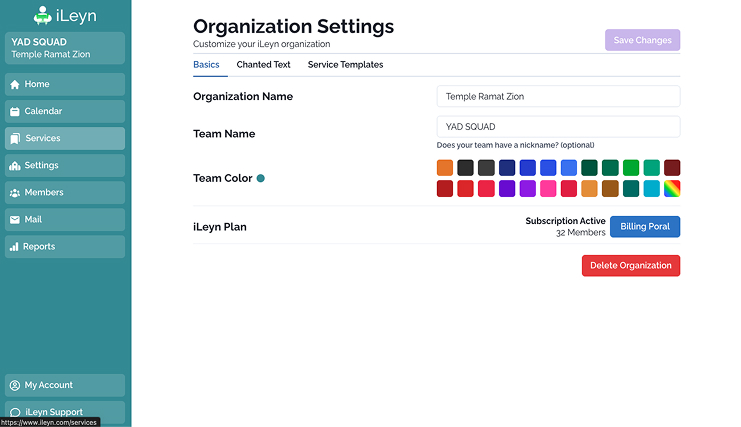Viewport: 741px width, 427px height.
Task: Select the navy blue color swatch
Action: pyautogui.click(x=507, y=168)
